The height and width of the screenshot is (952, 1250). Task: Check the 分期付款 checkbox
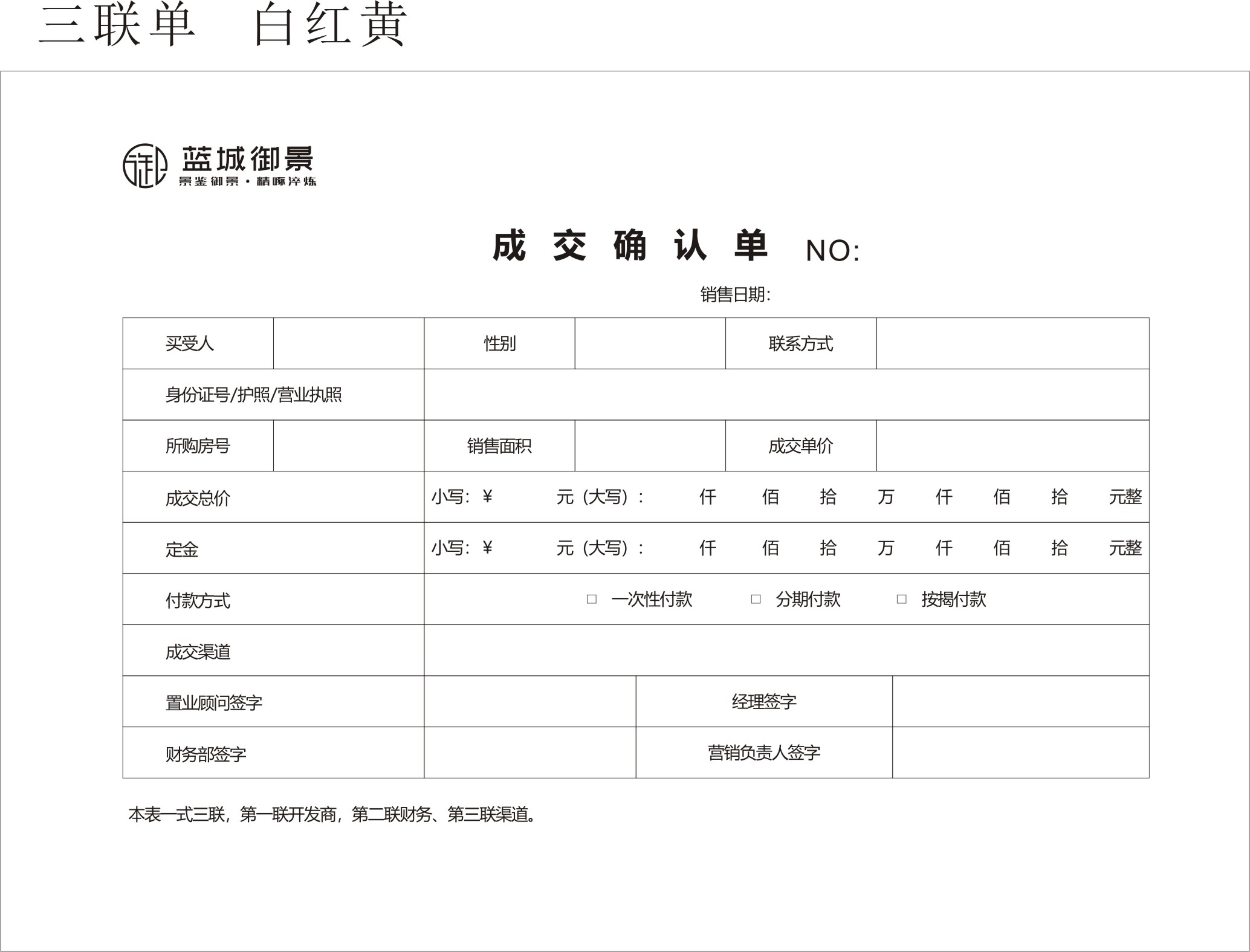coord(756,599)
